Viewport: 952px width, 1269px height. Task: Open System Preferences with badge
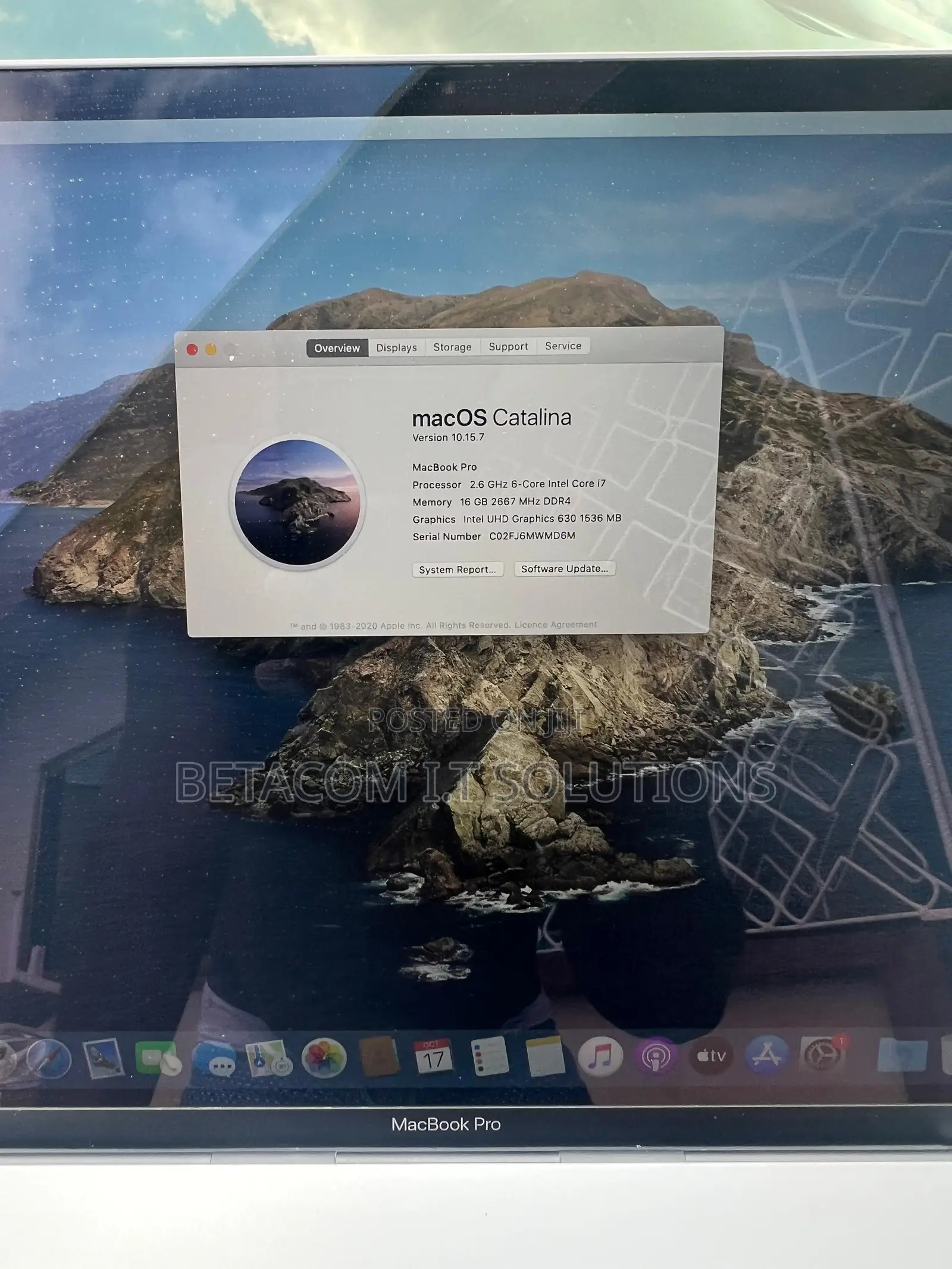click(823, 1054)
